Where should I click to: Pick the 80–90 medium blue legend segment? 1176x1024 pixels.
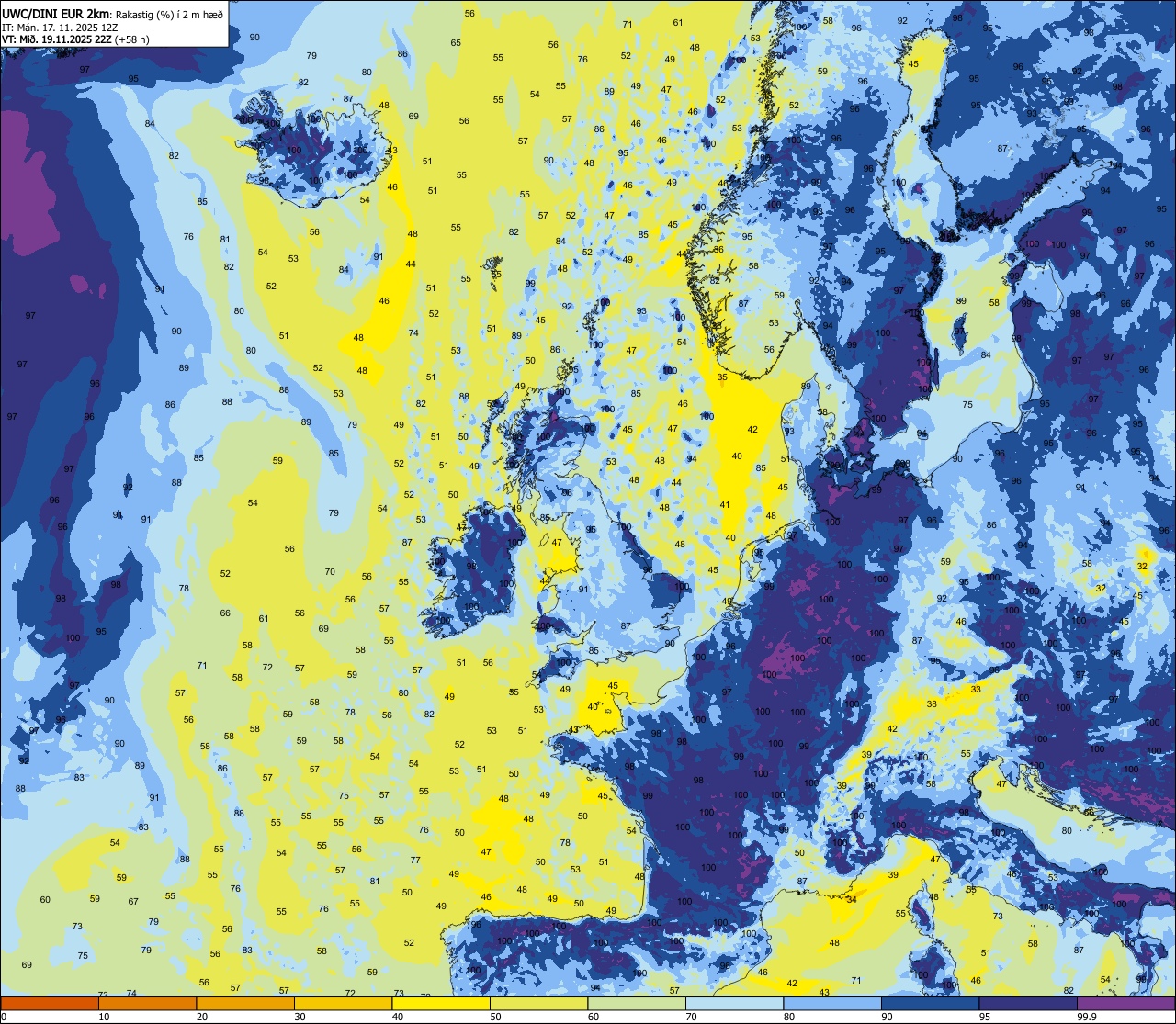tap(831, 1003)
